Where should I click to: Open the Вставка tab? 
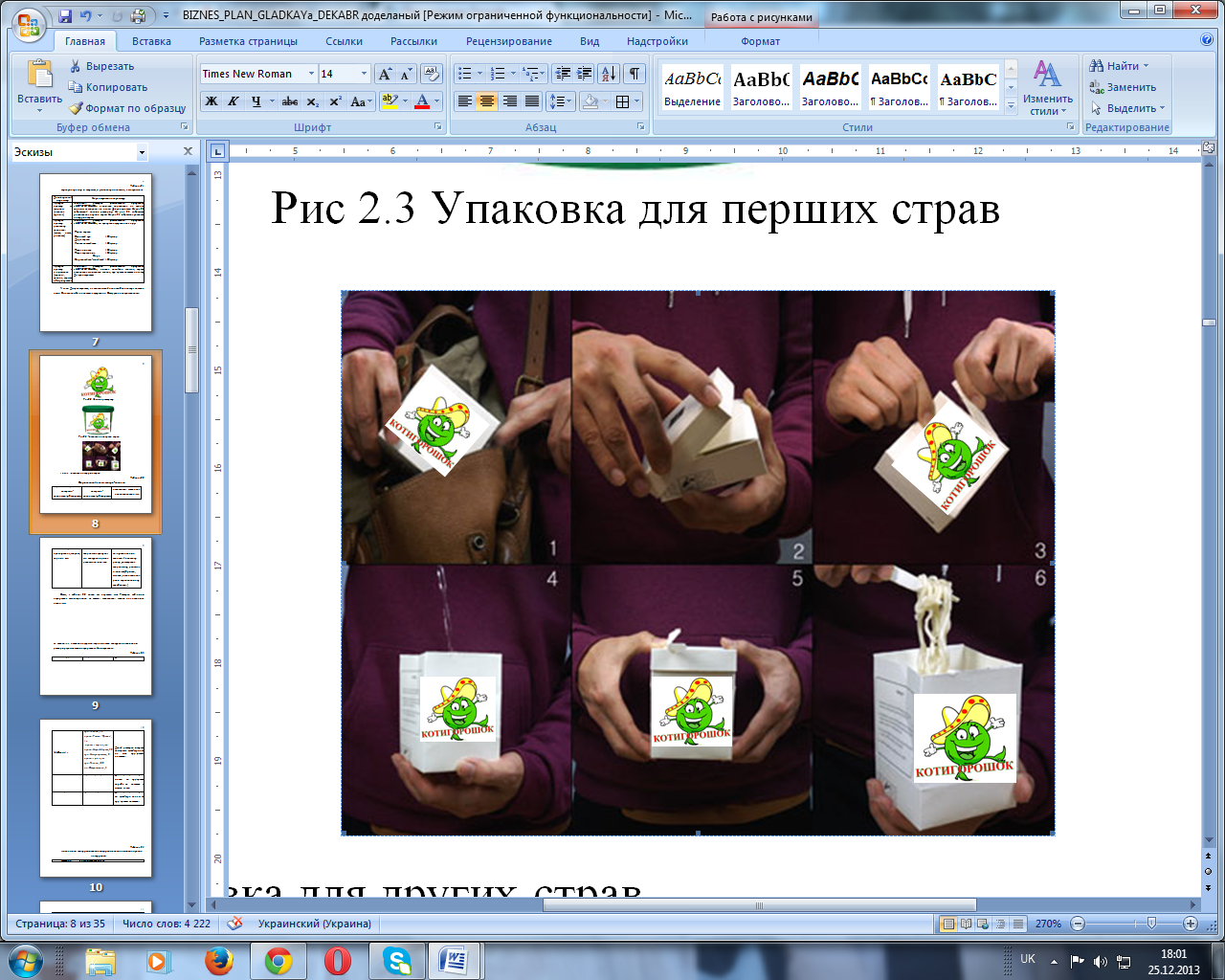[151, 41]
